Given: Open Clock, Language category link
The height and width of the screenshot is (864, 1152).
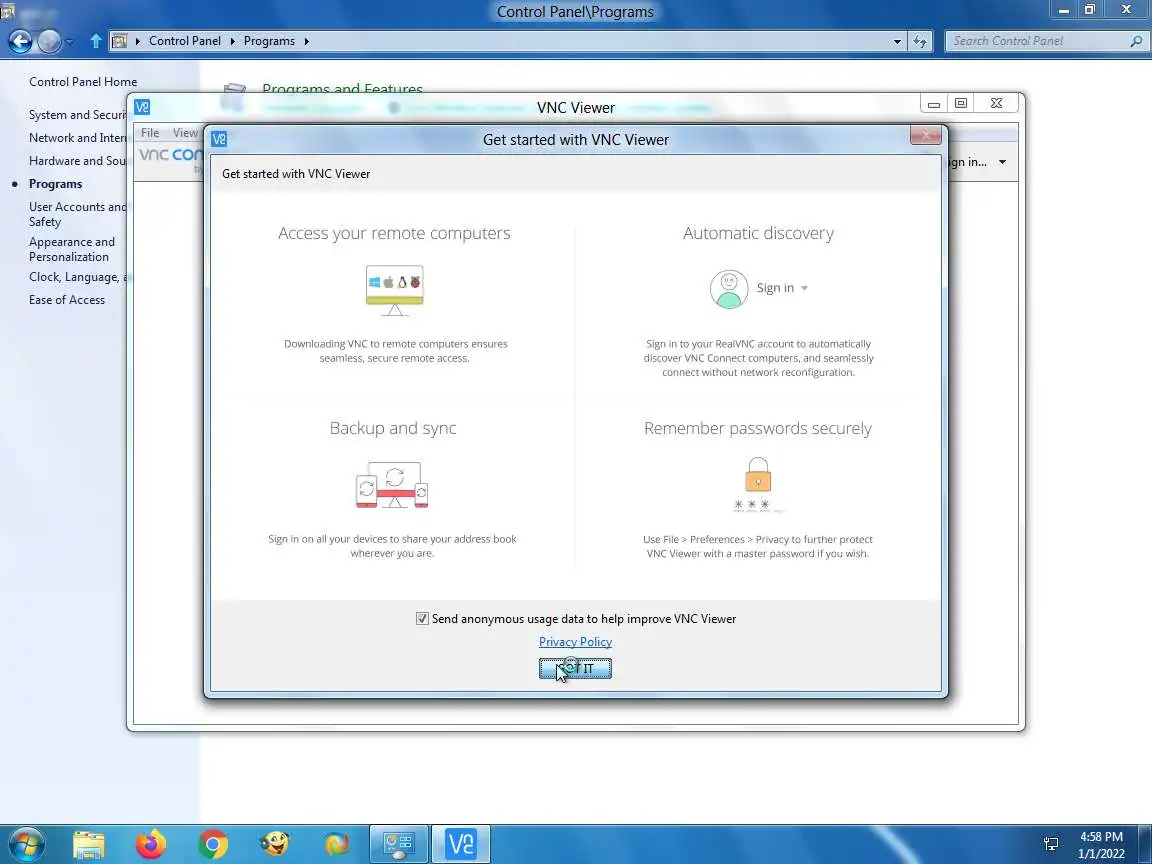Looking at the screenshot, I should tap(78, 277).
